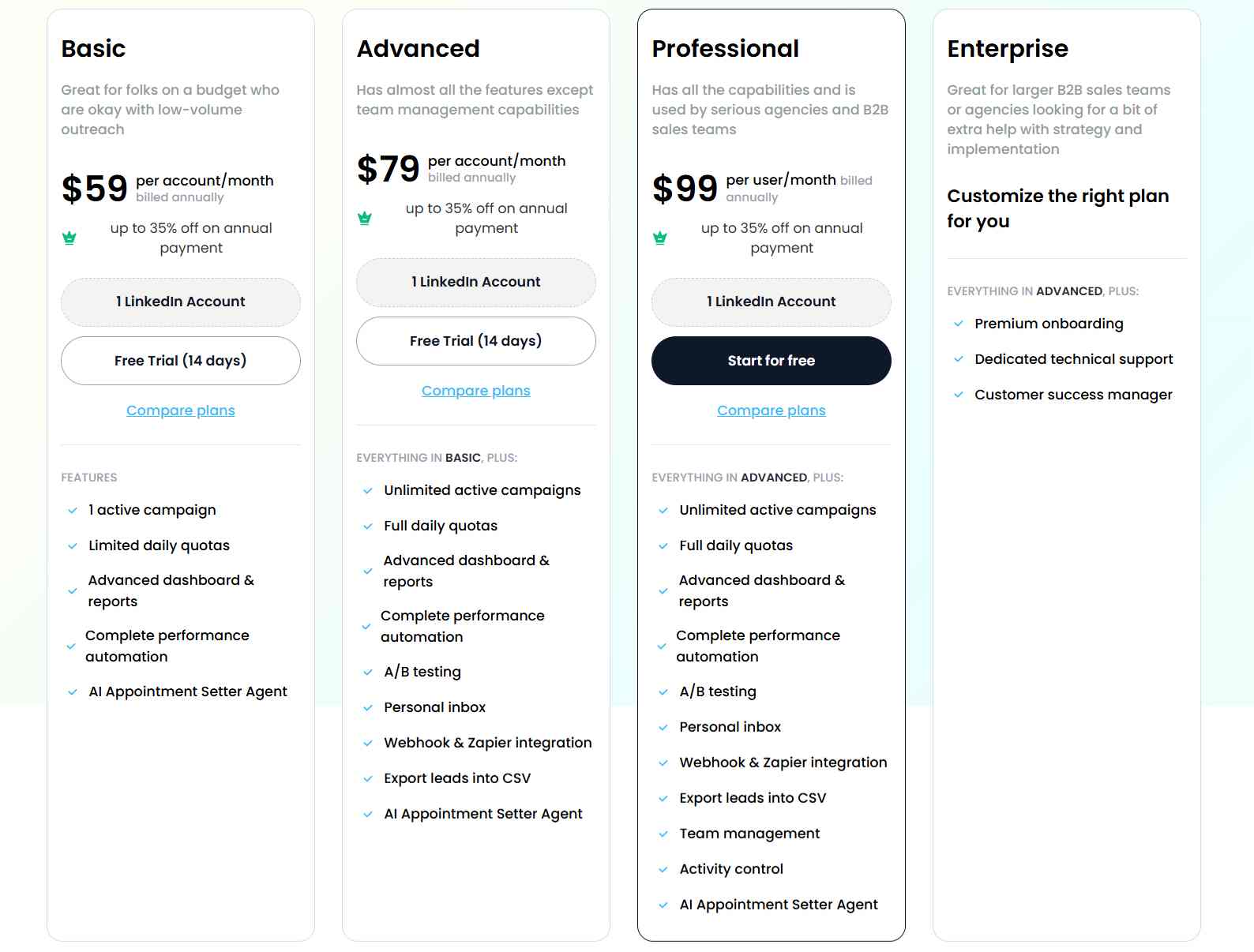Open Compare plans under the Advanced plan
1254x952 pixels.
[475, 390]
